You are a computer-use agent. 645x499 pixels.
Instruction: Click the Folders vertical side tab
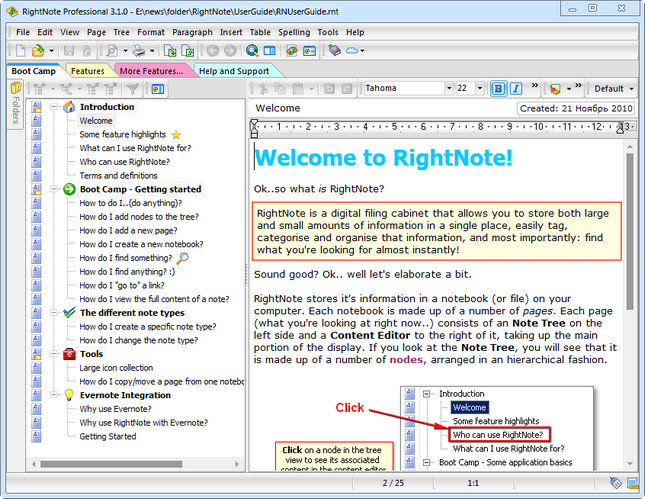coord(15,110)
